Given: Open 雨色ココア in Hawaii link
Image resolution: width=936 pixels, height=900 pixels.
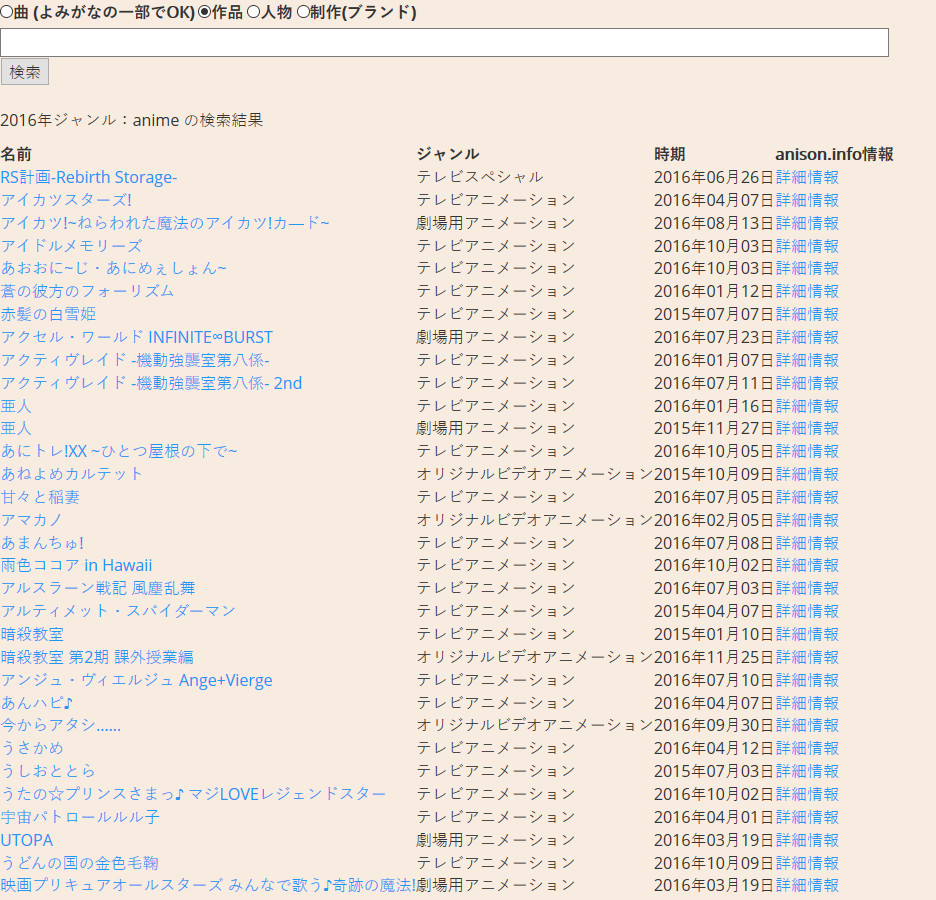Looking at the screenshot, I should click(76, 565).
